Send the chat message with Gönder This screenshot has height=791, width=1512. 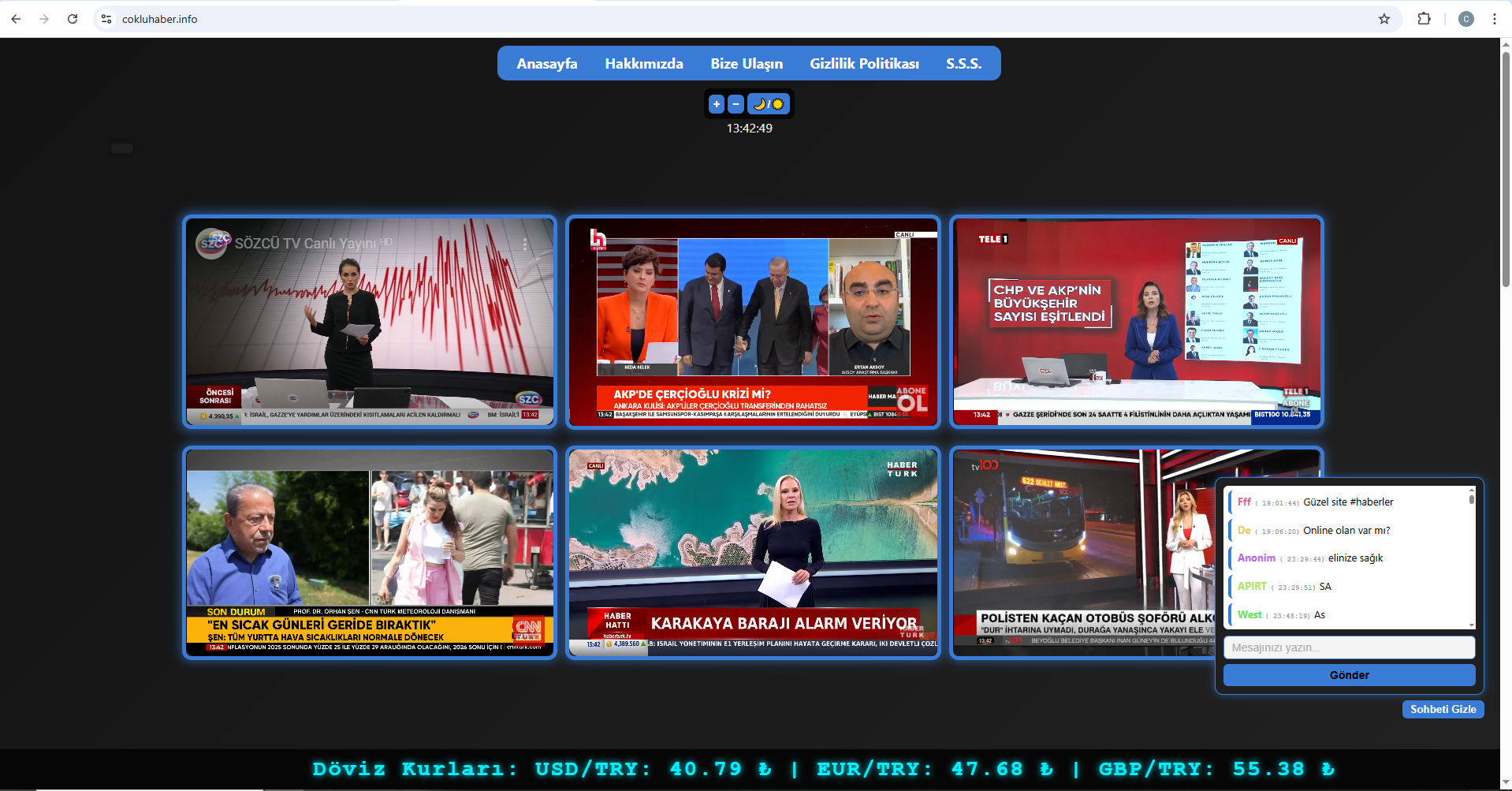click(x=1349, y=675)
